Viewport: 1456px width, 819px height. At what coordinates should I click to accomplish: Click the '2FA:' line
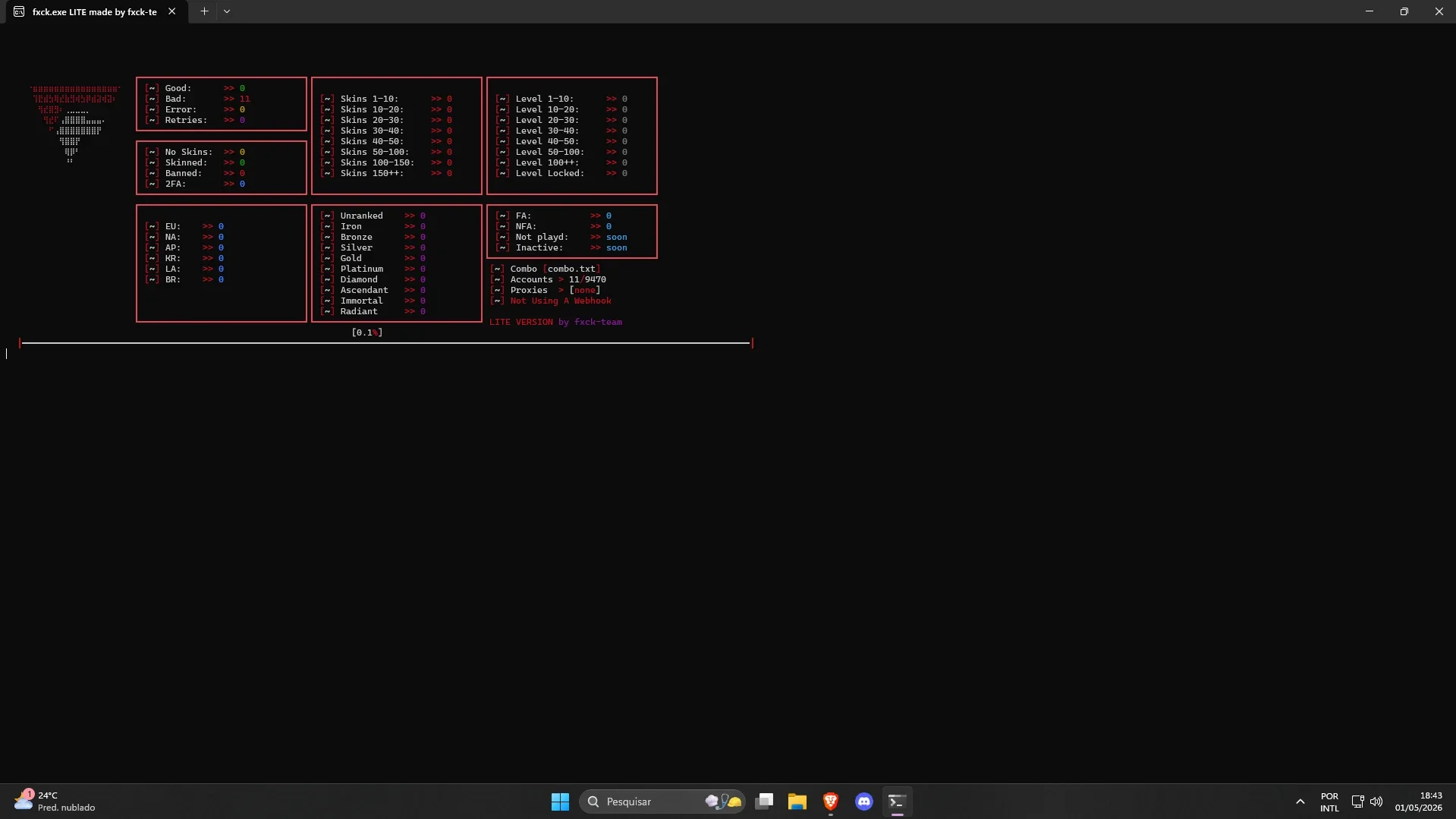[195, 184]
